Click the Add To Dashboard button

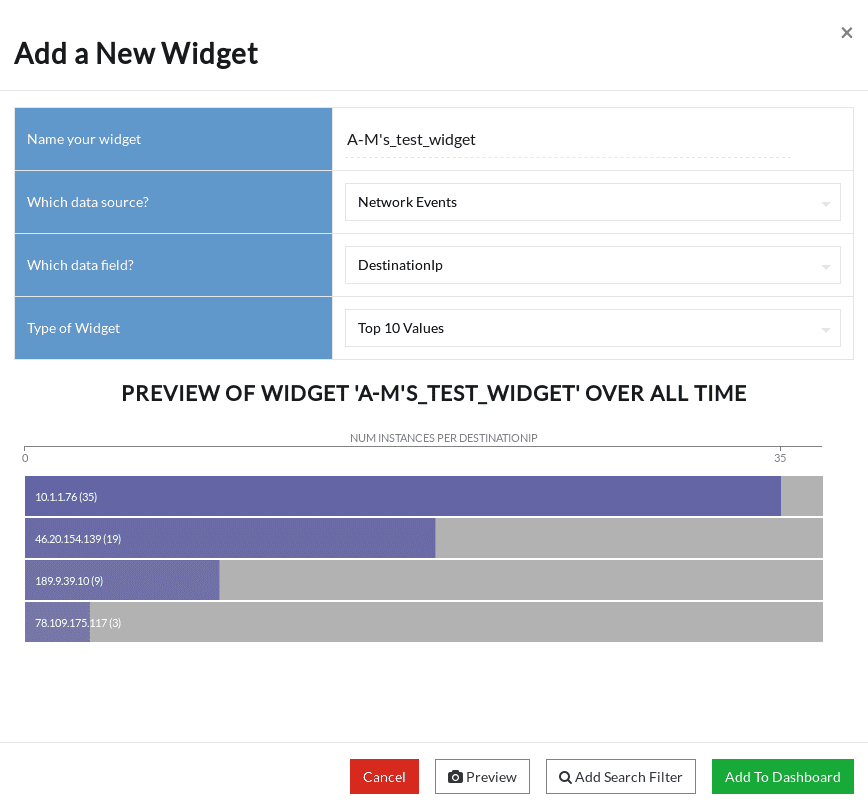click(782, 777)
